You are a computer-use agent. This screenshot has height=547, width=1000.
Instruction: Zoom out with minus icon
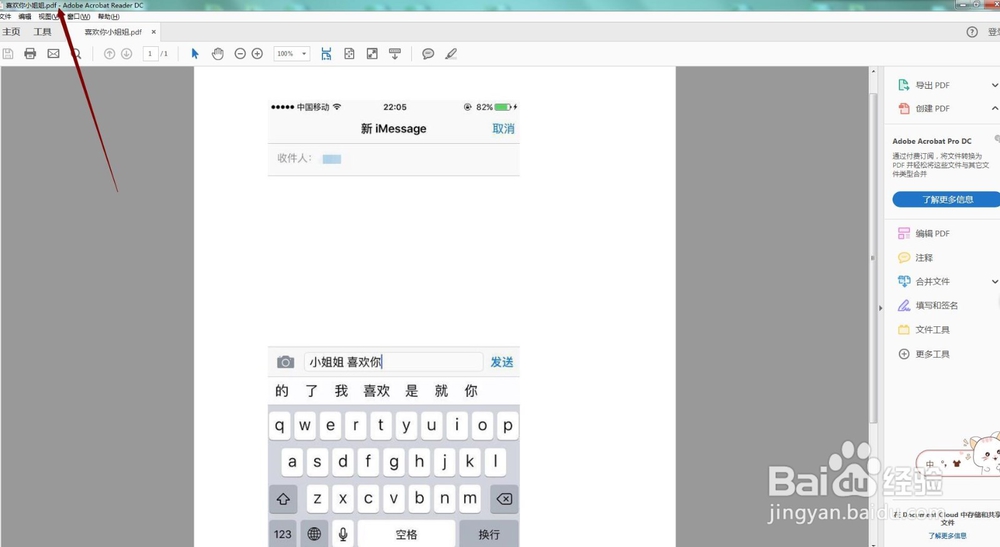coord(240,54)
